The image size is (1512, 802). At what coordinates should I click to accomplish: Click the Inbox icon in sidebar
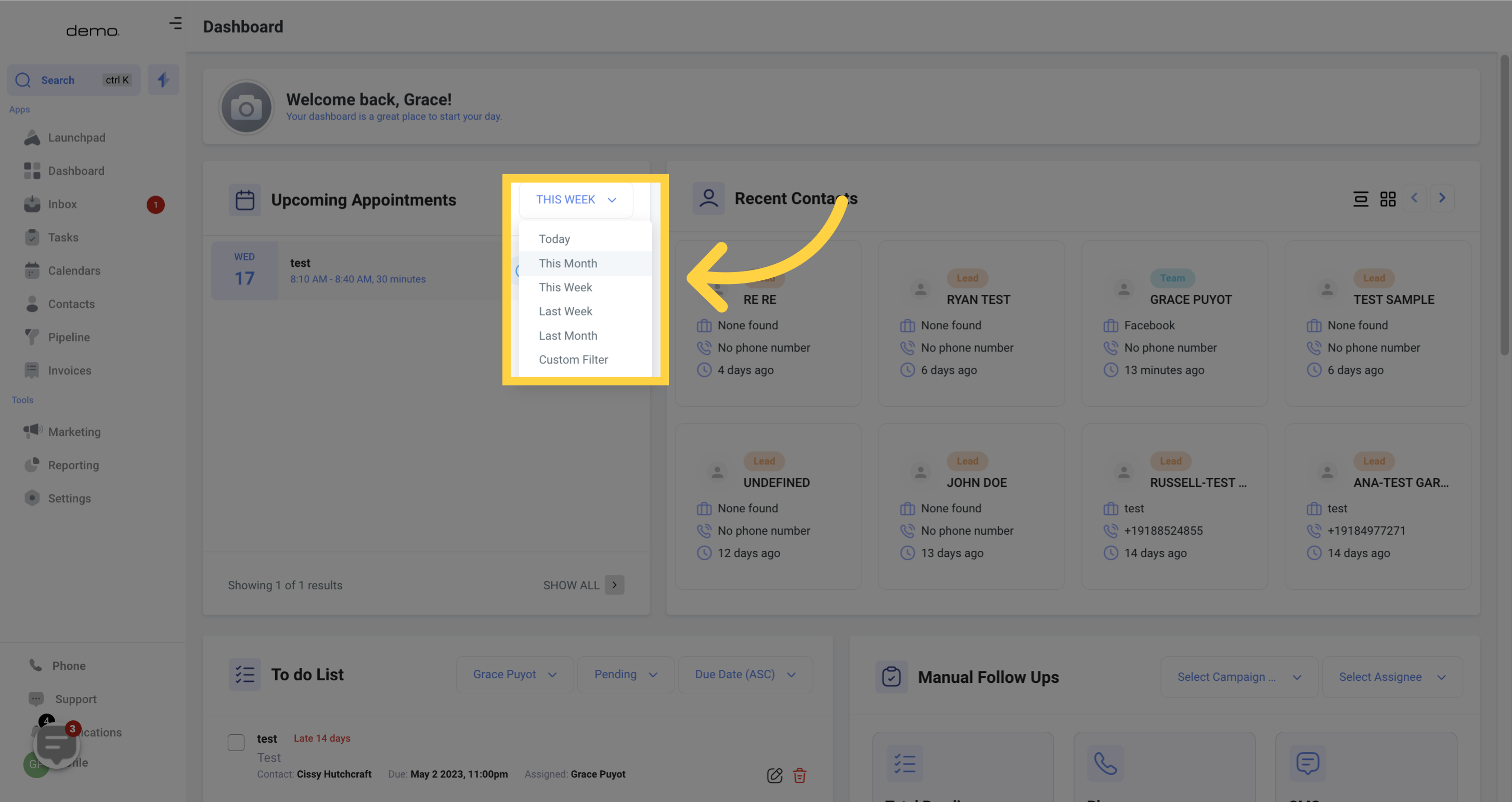(x=33, y=205)
